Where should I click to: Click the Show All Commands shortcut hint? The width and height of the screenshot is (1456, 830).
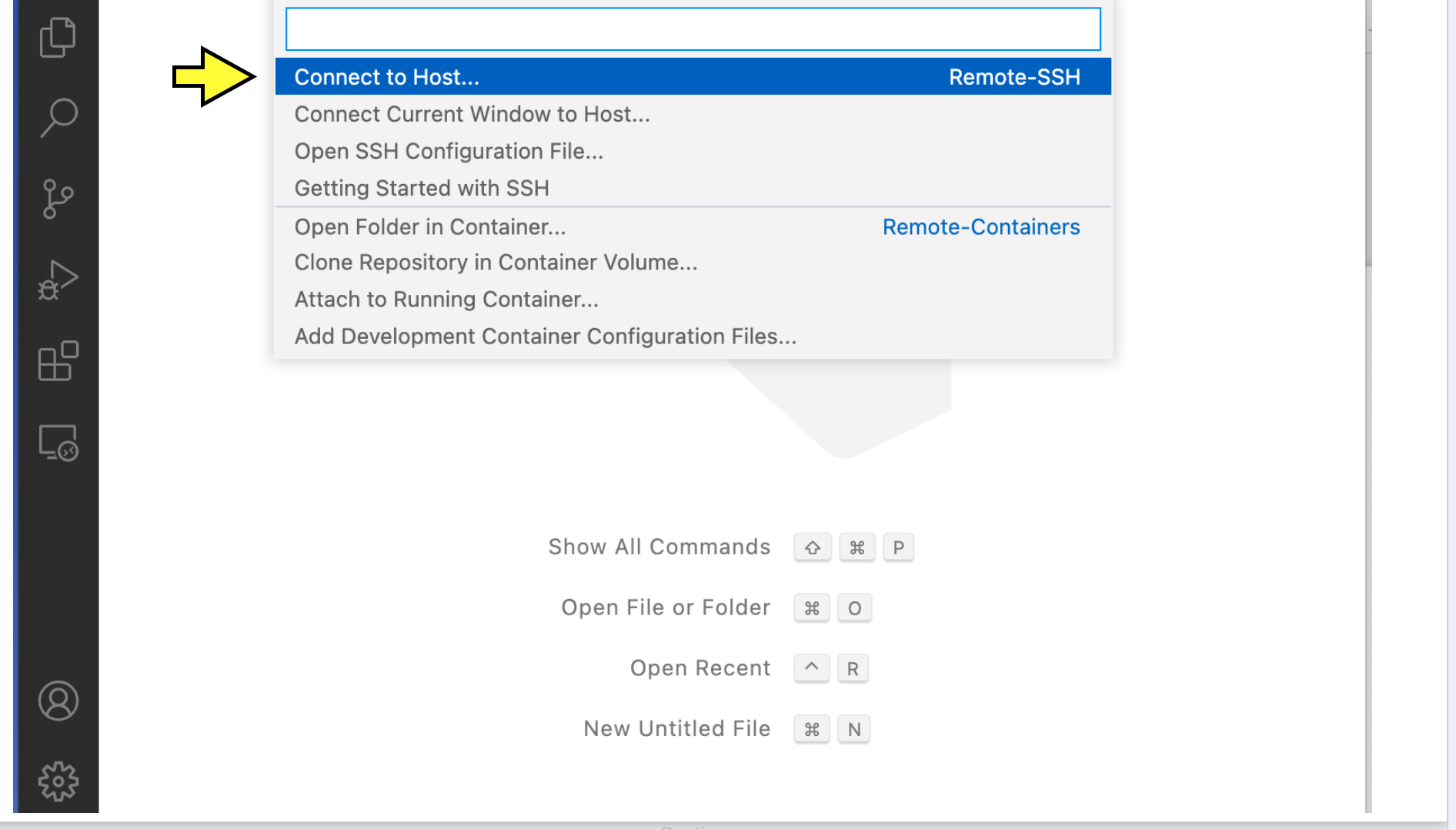(659, 547)
